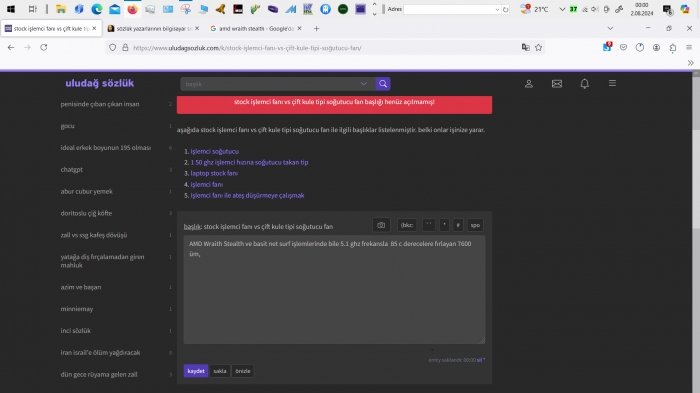Open a new browser tab
The image size is (700, 393).
point(317,29)
